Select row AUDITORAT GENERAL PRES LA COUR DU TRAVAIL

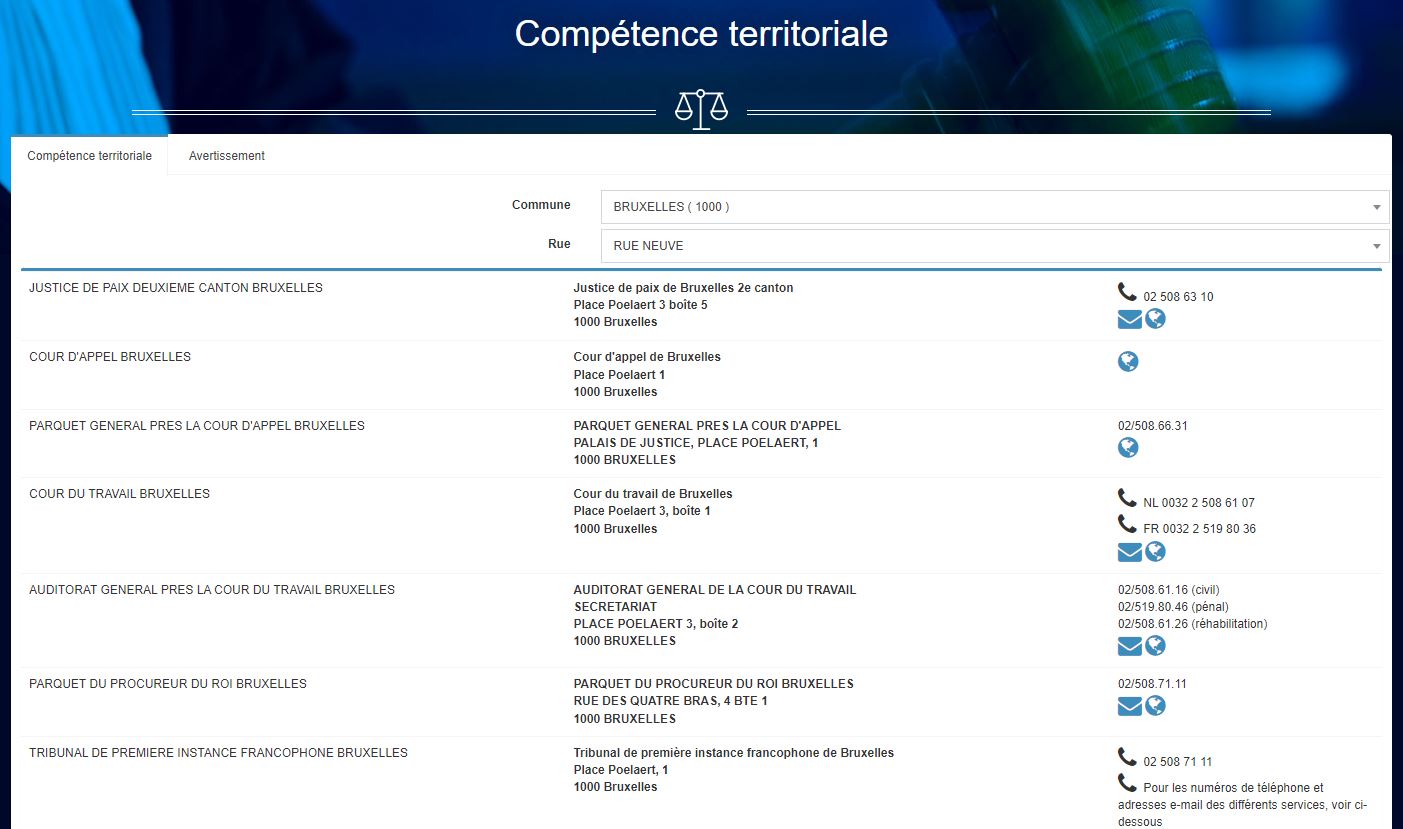[x=212, y=590]
